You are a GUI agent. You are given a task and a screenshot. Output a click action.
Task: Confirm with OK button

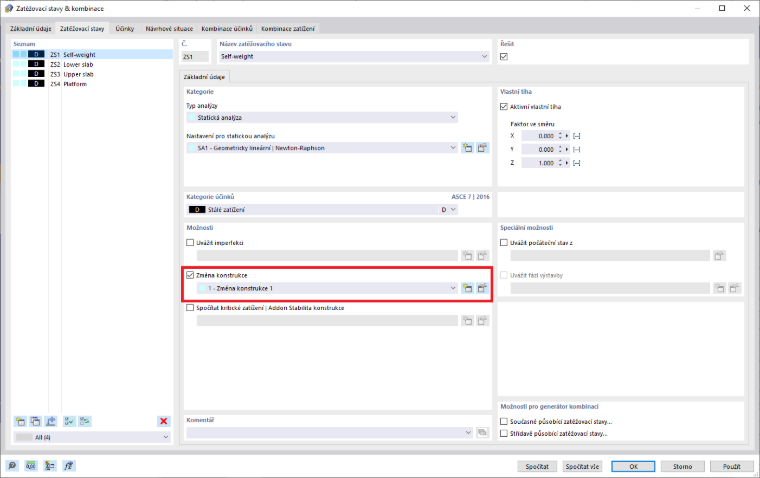pos(633,466)
